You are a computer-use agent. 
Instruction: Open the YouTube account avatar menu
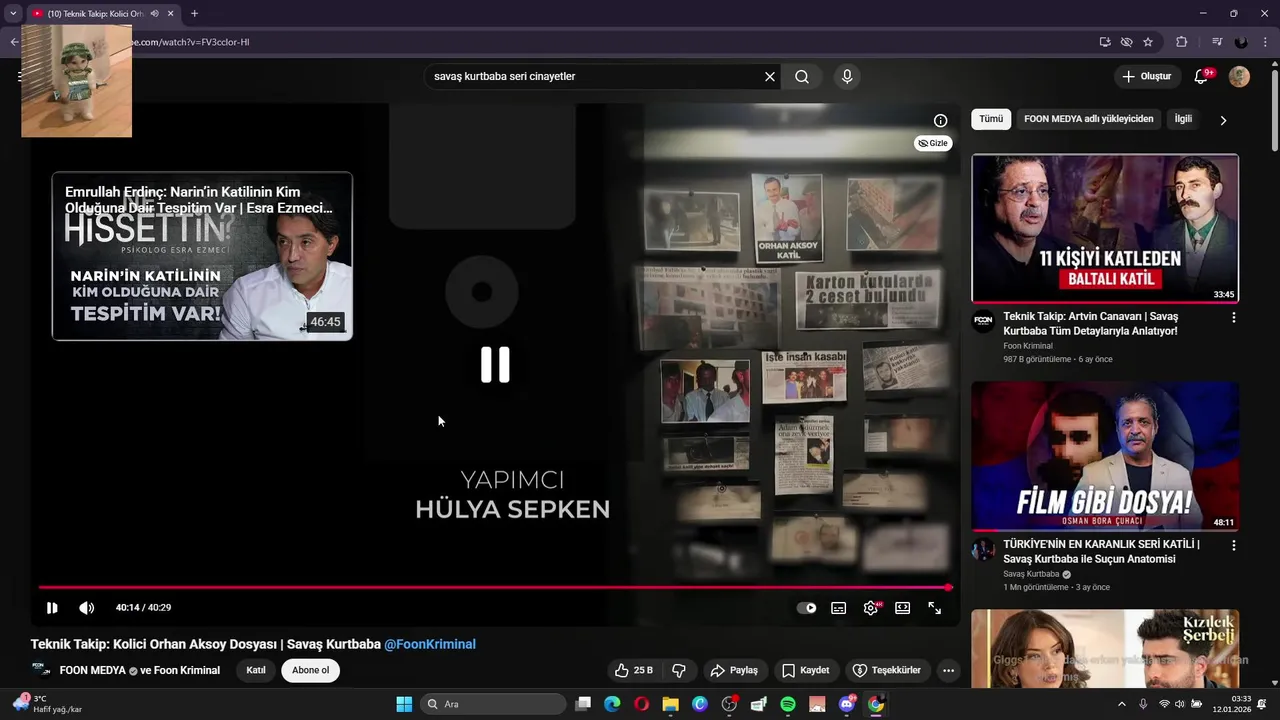[x=1239, y=76]
